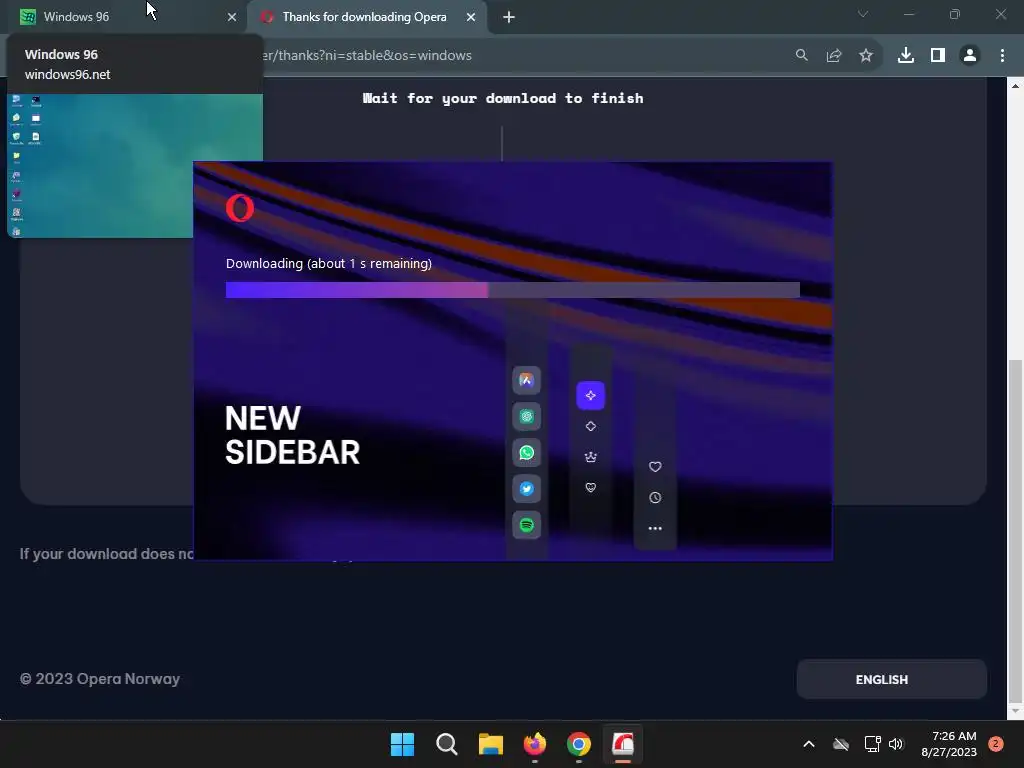Viewport: 1024px width, 768px height.
Task: Click the 2023 Opera Norway copyright text
Action: tap(100, 679)
